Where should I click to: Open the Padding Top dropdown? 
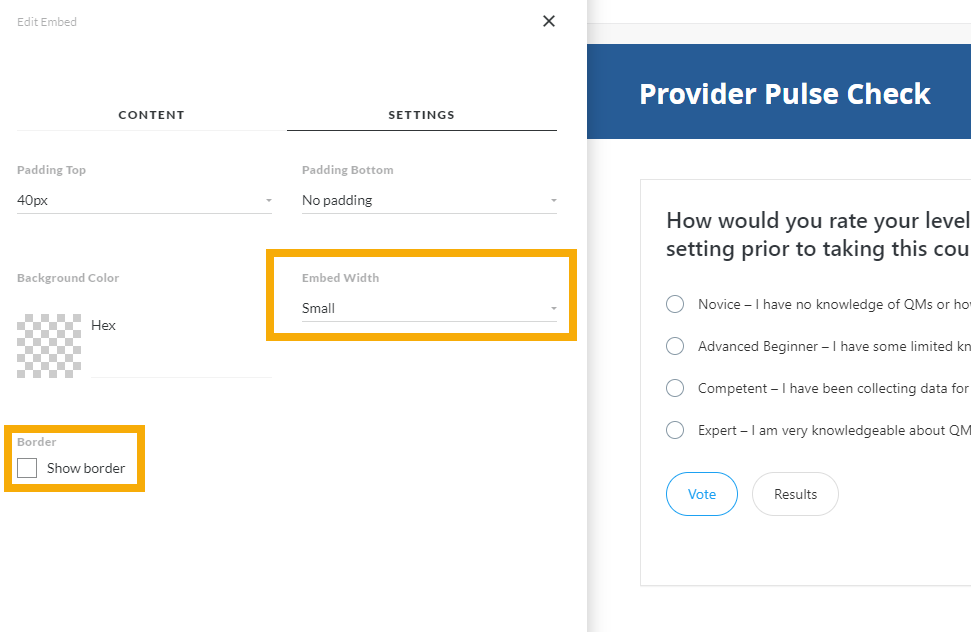(x=140, y=200)
